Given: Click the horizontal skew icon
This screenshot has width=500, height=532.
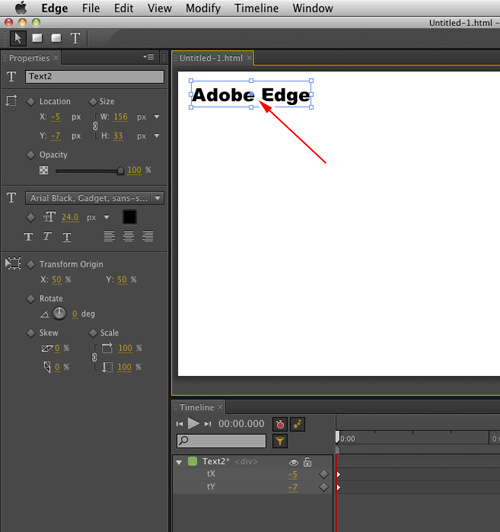Looking at the screenshot, I should pos(47,348).
